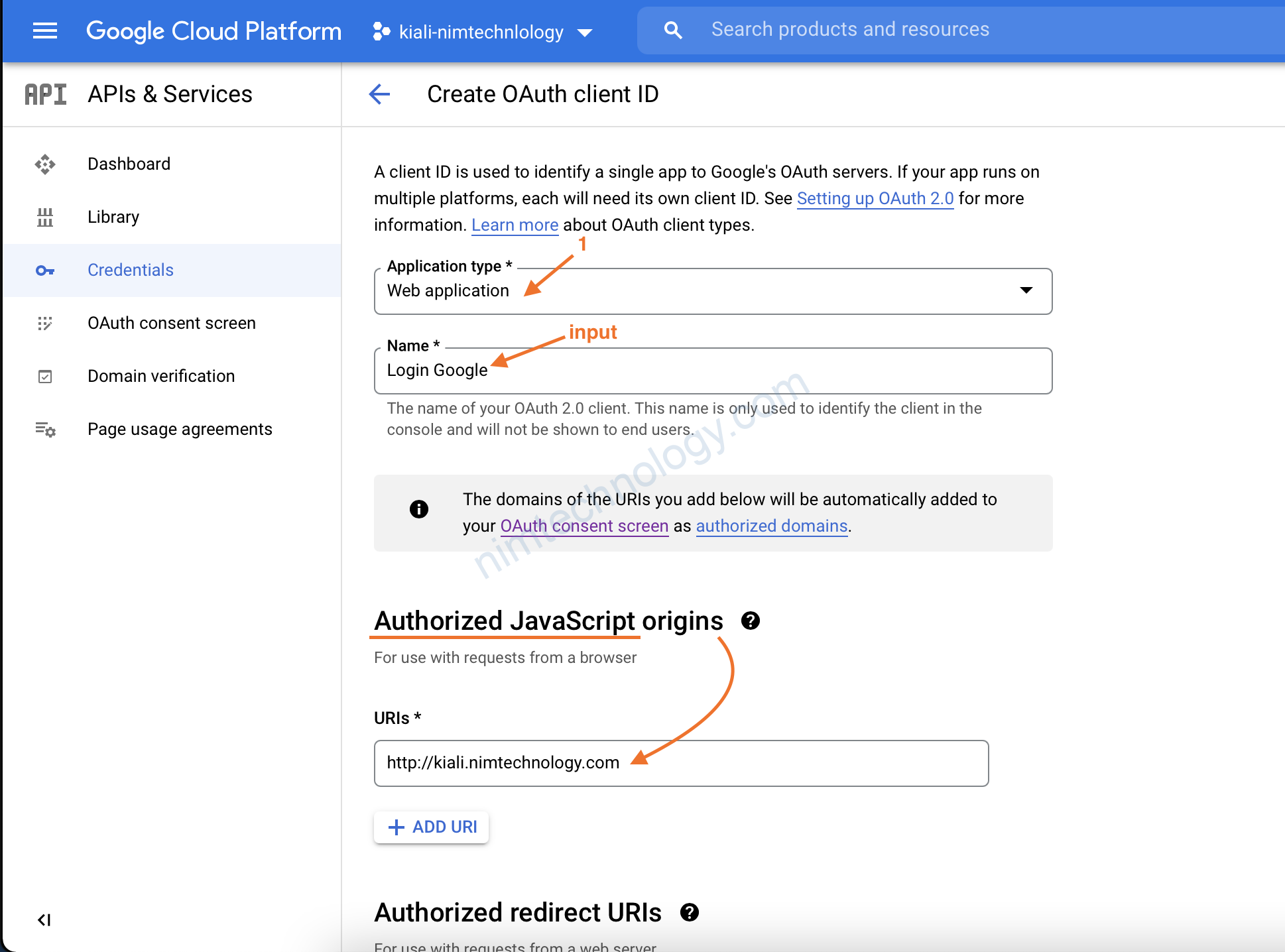The image size is (1285, 952).
Task: Click the Library sidebar icon
Action: pyautogui.click(x=45, y=217)
